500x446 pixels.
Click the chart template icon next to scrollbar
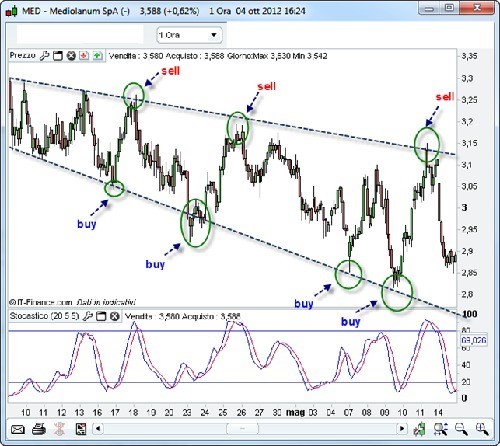coord(81,429)
